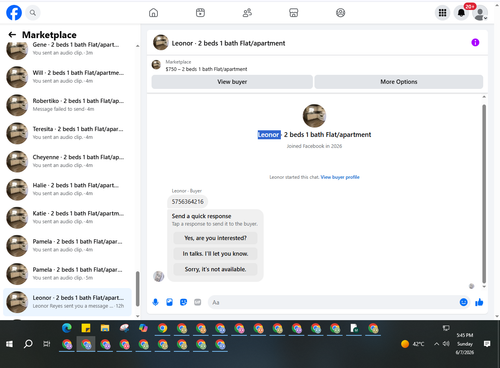Open the View buyer profile link
Viewport: 500px width, 368px height.
340,177
